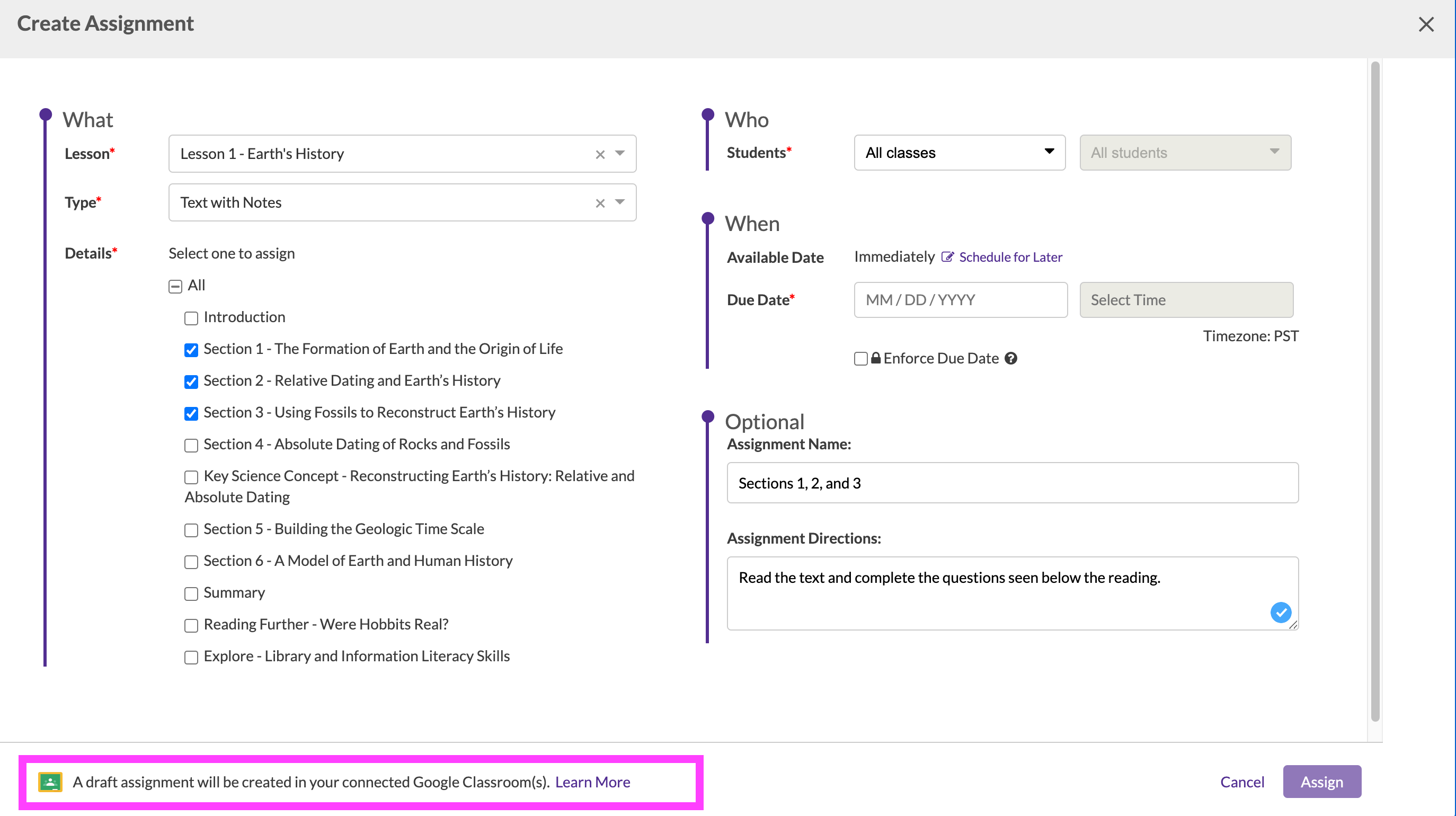Collapse the All sections list
1456x816 pixels.
[175, 286]
